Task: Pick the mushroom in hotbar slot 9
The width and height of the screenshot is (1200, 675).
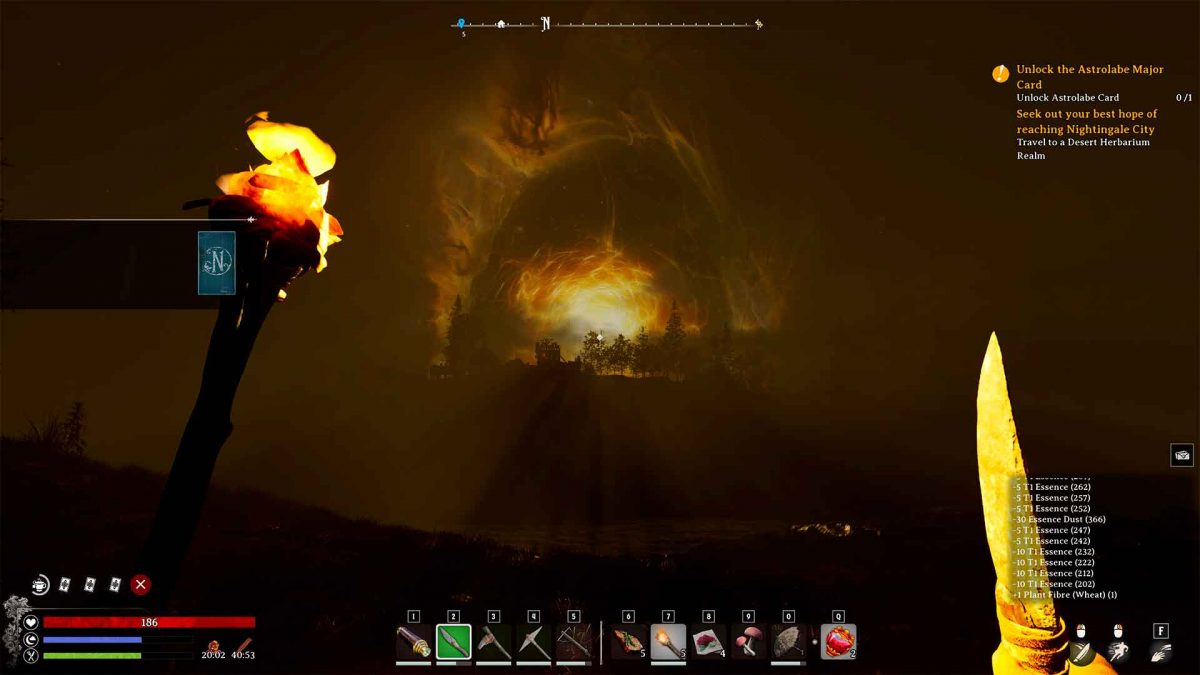Action: pyautogui.click(x=748, y=642)
